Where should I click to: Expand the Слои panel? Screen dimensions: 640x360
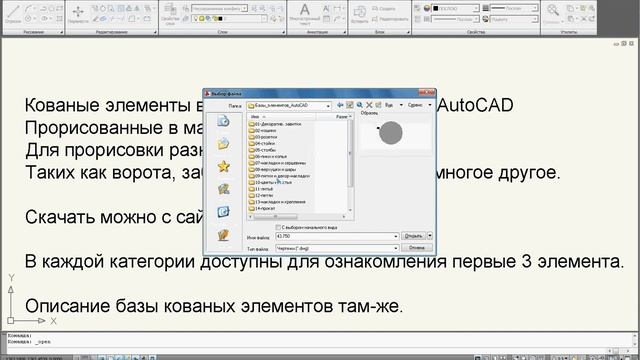click(283, 32)
